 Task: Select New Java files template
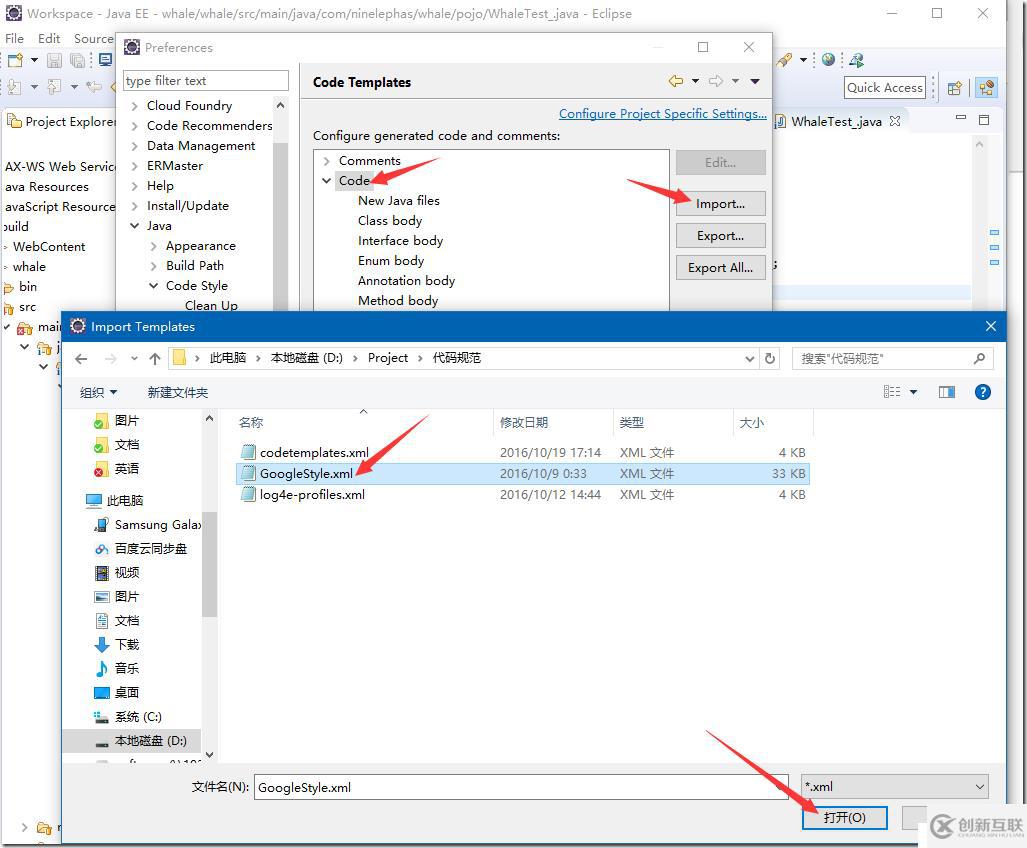click(x=398, y=200)
